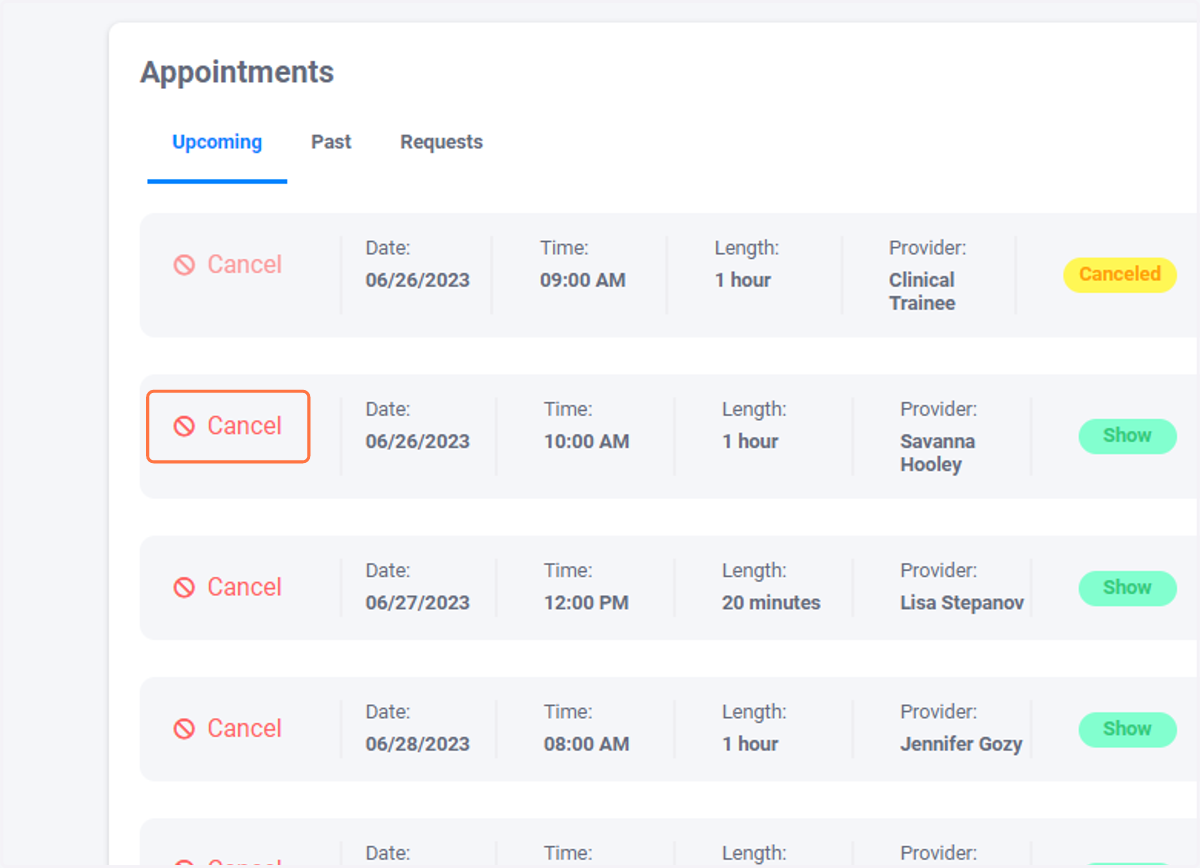Click 1 hour length in Savanna Hooley row
This screenshot has width=1200, height=868.
(750, 441)
